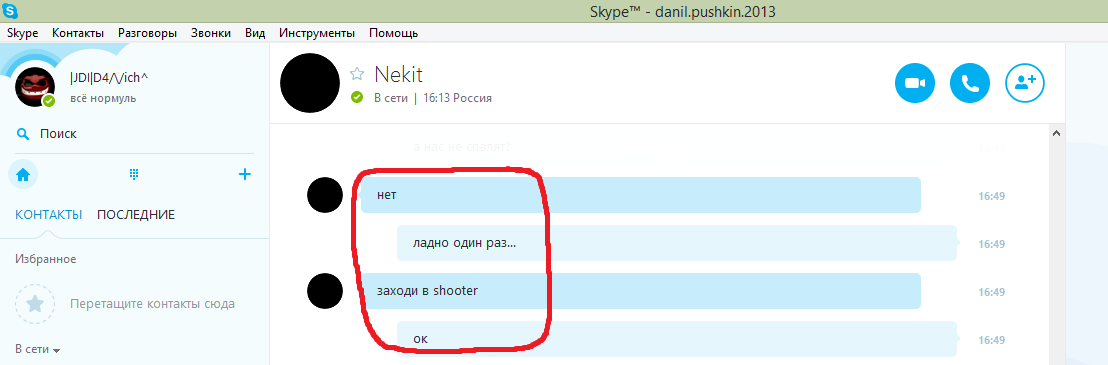Viewport: 1108px width, 365px height.
Task: Click the Поиск search field
Action: [134, 134]
